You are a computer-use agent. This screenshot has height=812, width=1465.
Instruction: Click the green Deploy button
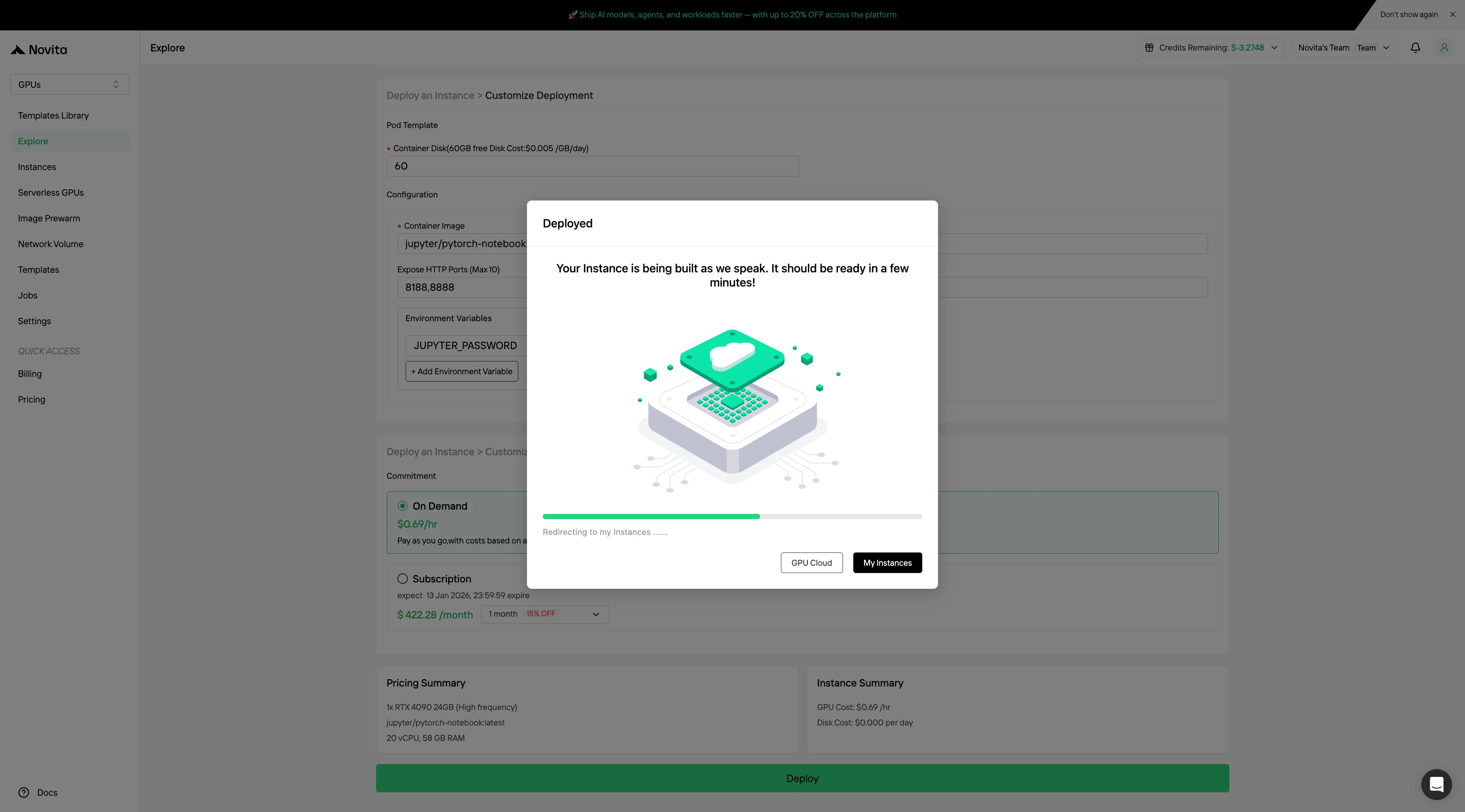point(802,778)
